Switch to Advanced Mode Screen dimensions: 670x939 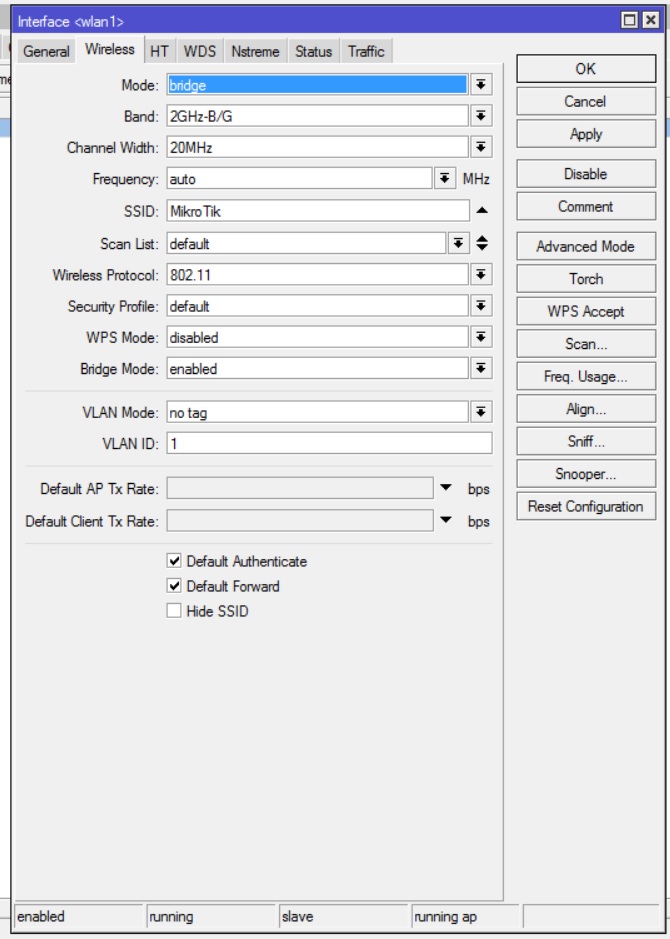(x=586, y=246)
